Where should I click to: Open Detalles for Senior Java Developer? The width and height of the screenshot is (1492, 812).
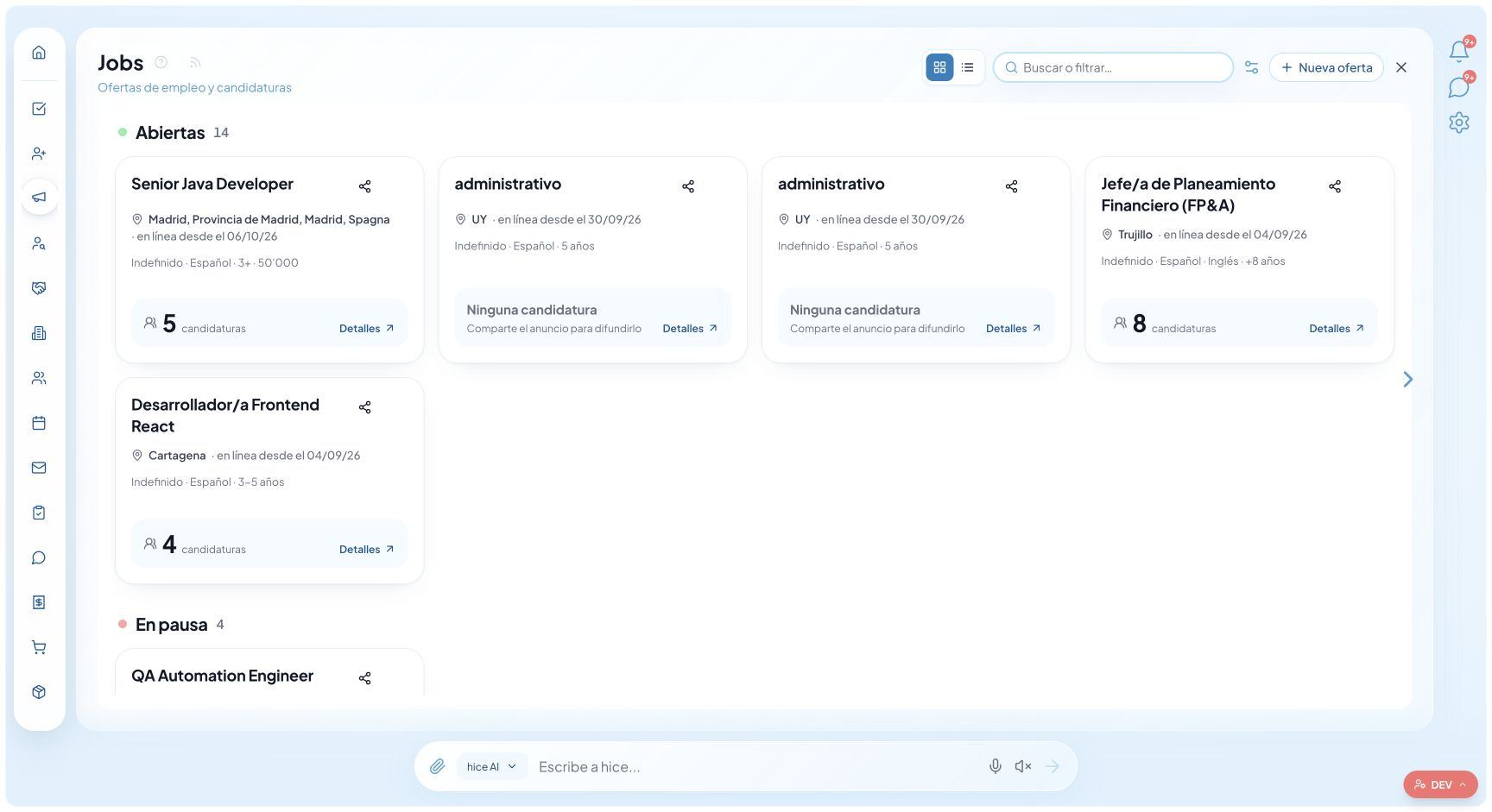point(366,329)
